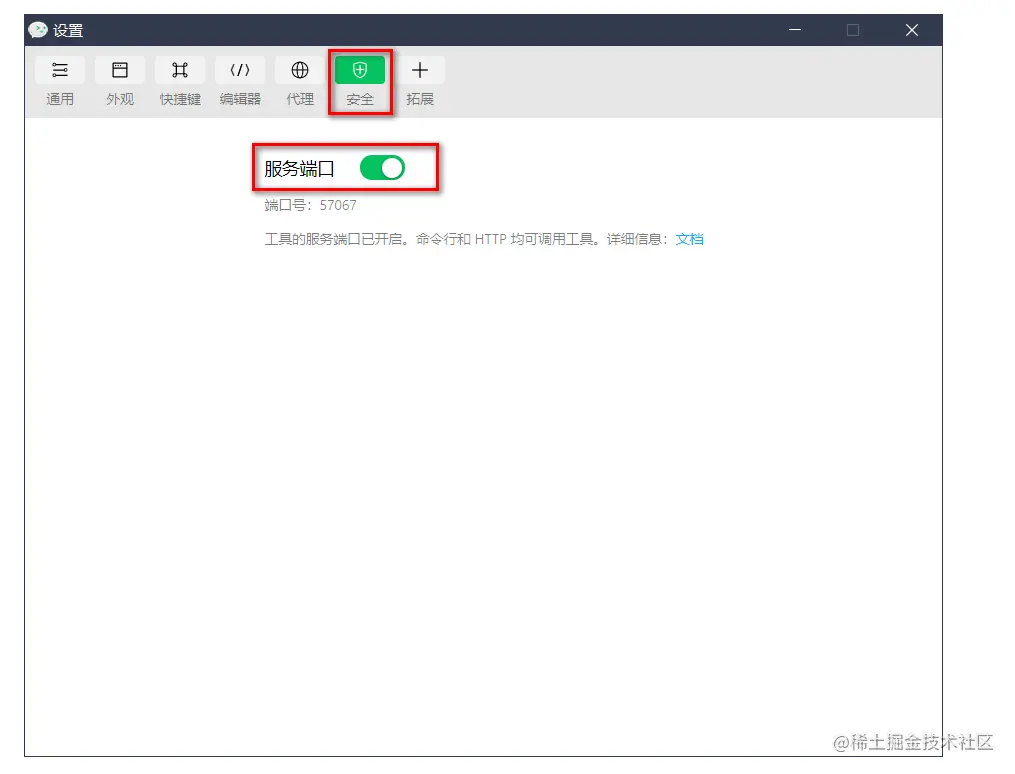Open the 拓展 extensions plus tab
The image size is (1015, 774).
click(419, 82)
